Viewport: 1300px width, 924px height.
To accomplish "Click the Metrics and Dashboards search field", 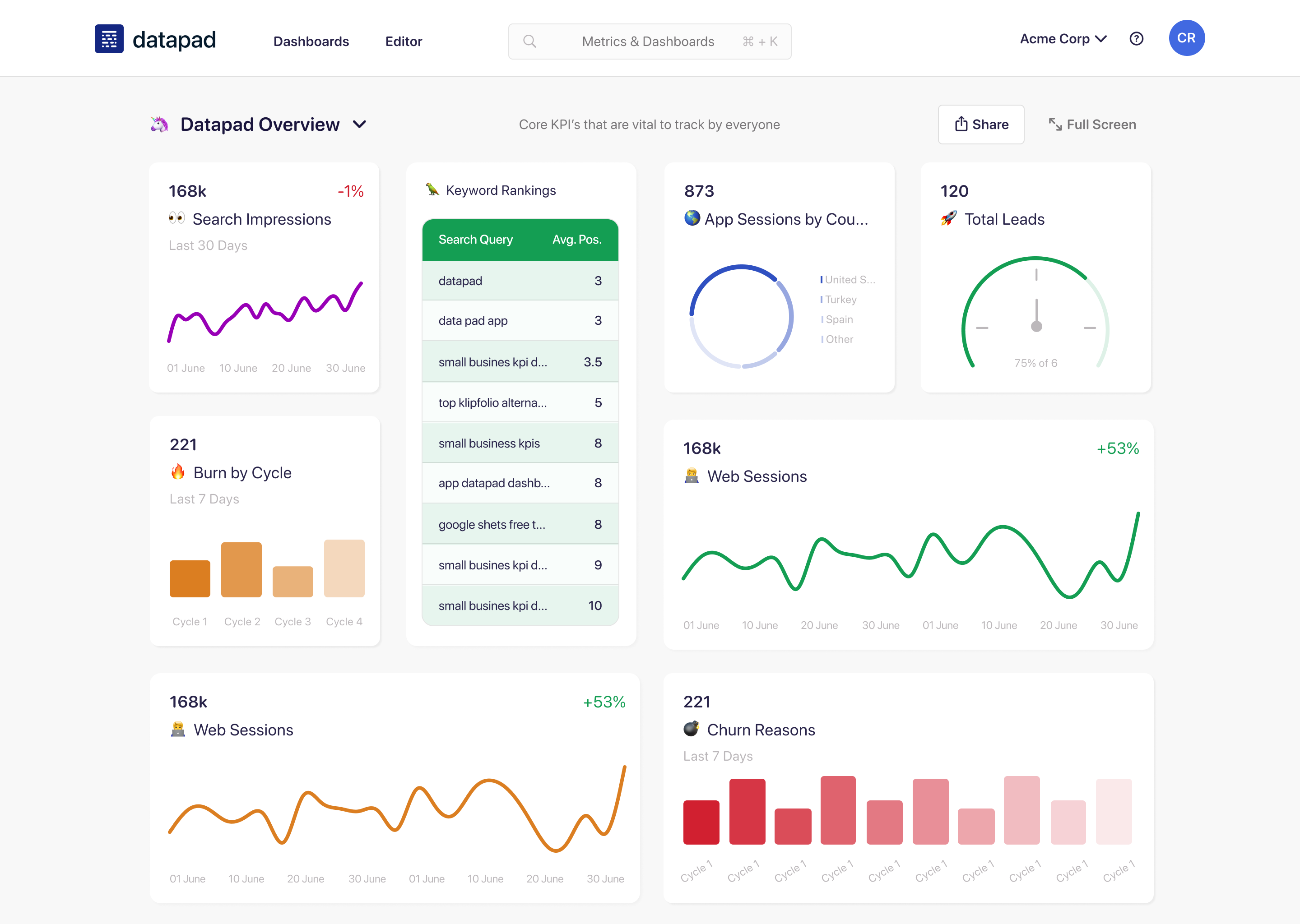I will tap(649, 40).
